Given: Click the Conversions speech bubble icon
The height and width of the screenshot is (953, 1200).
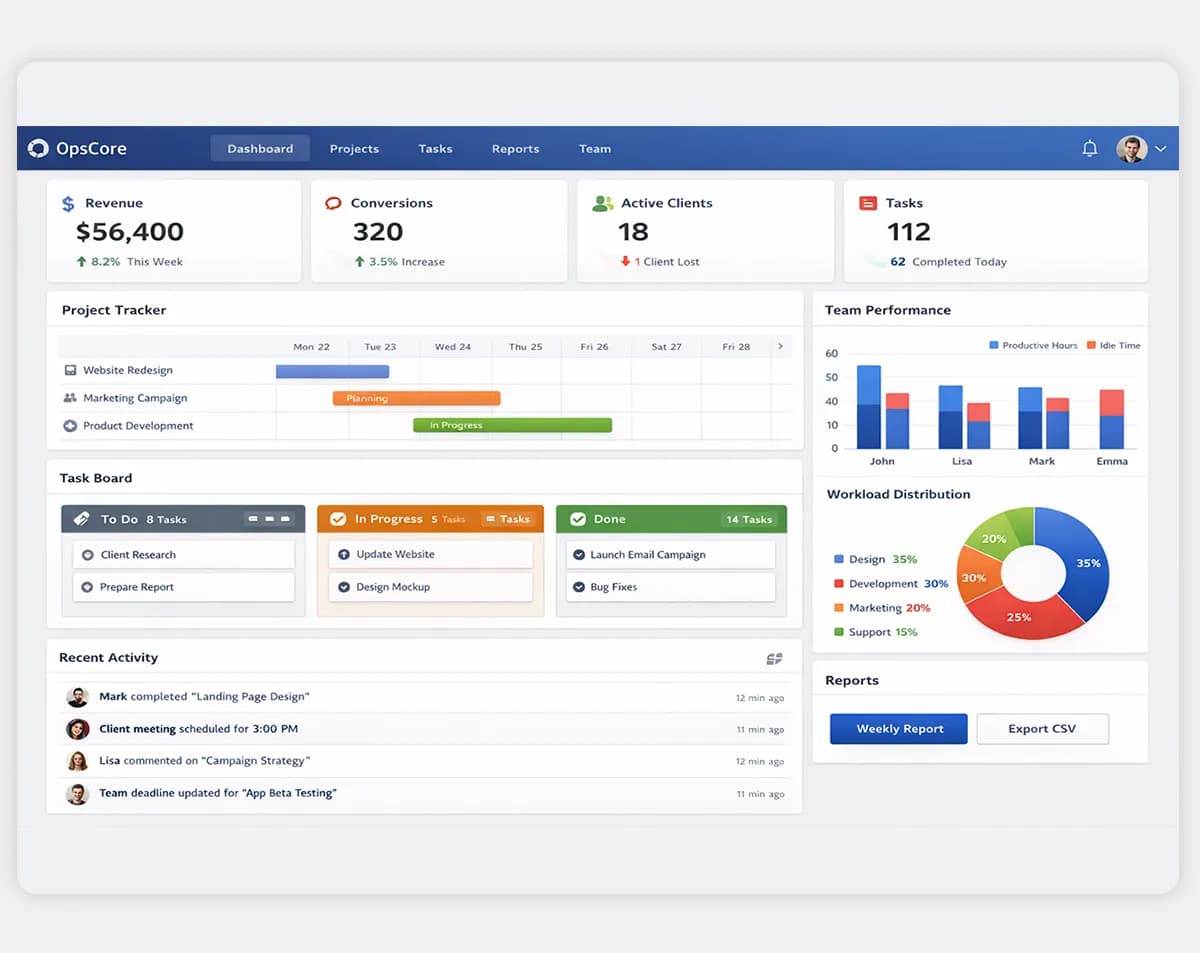Looking at the screenshot, I should (334, 203).
